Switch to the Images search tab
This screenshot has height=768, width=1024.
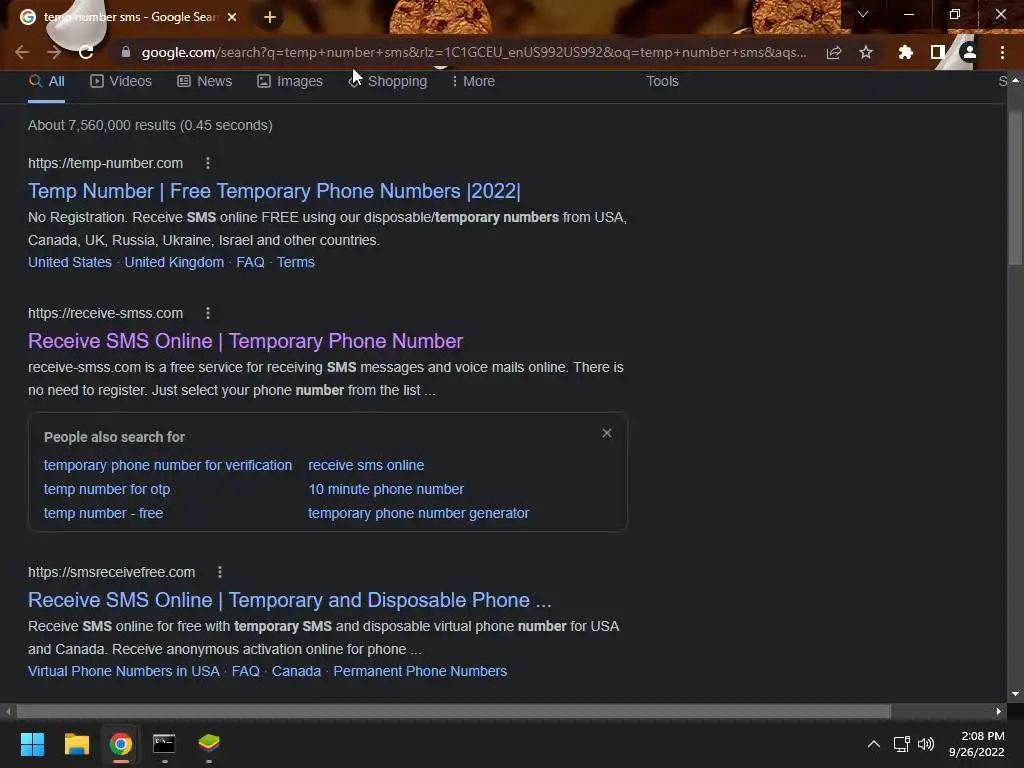[x=290, y=81]
